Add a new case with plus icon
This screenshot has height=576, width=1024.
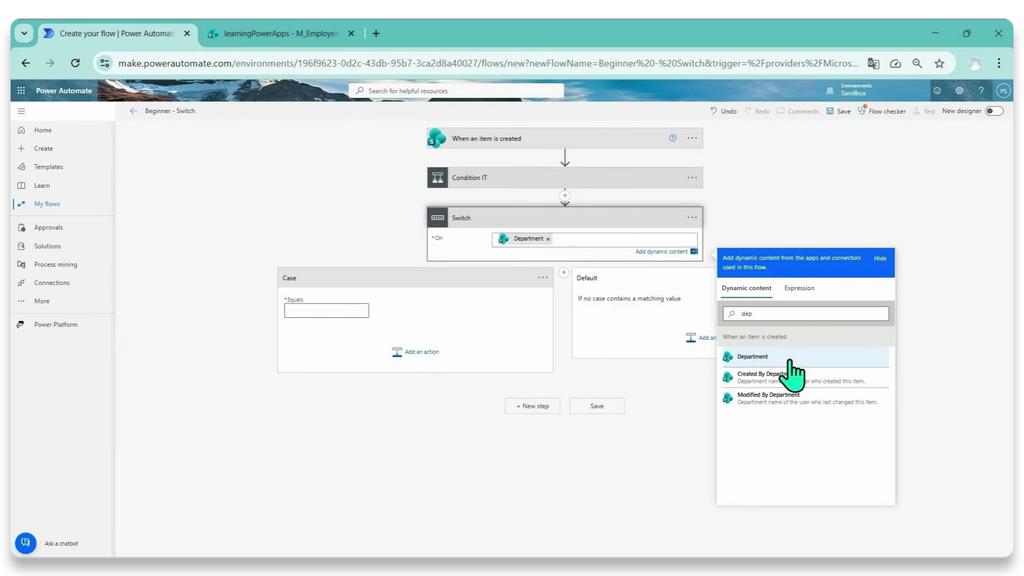tap(564, 272)
